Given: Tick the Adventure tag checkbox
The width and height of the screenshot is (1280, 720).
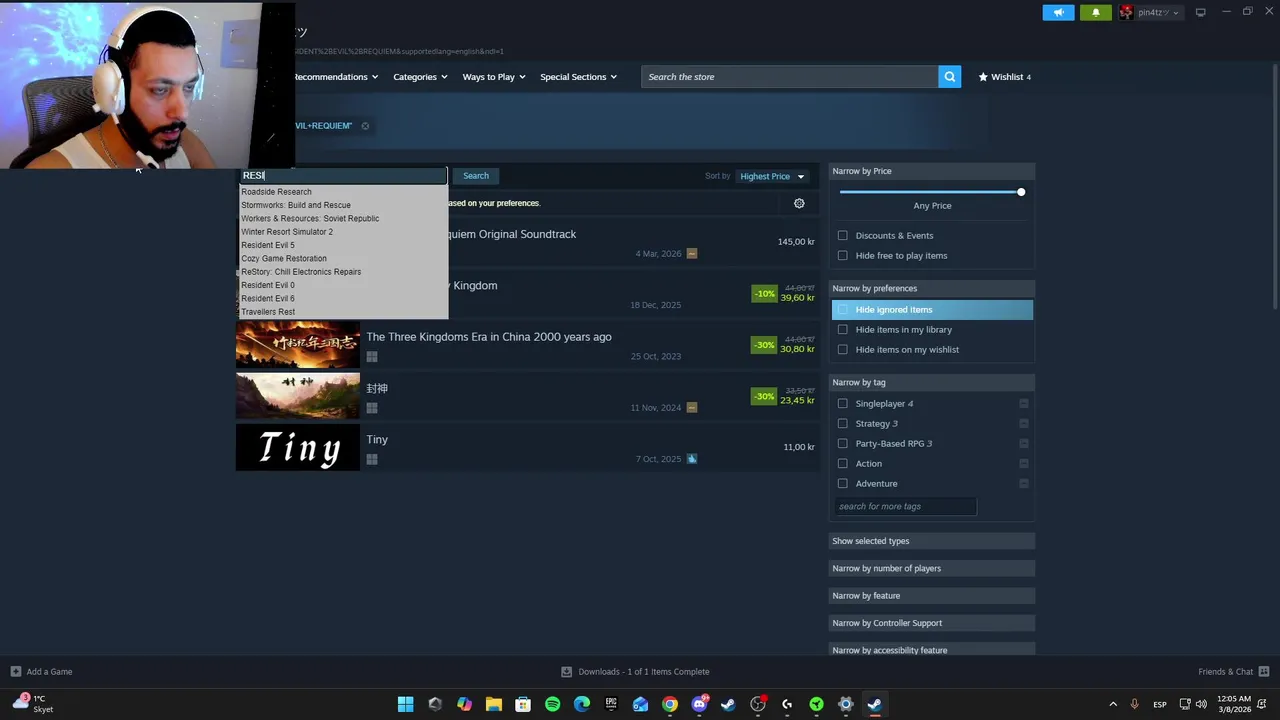Looking at the screenshot, I should (x=843, y=484).
